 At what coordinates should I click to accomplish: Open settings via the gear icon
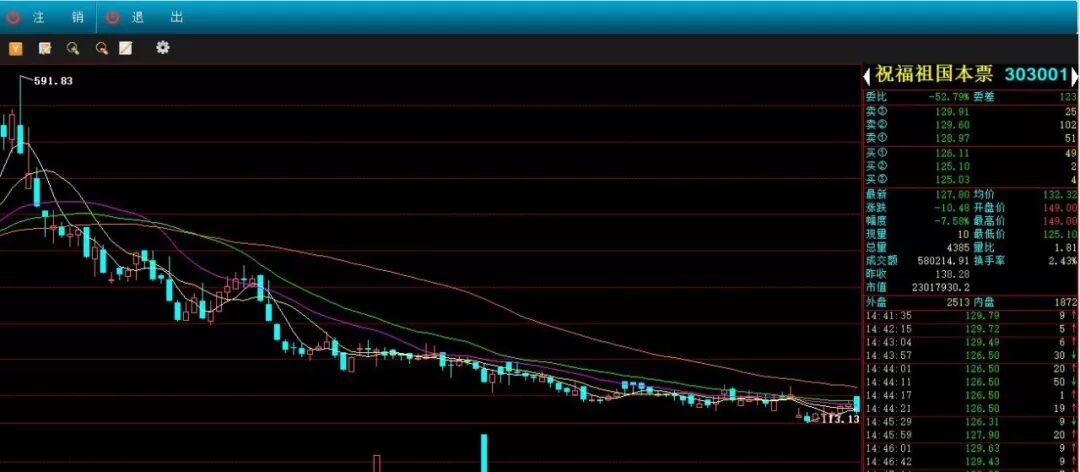click(163, 48)
